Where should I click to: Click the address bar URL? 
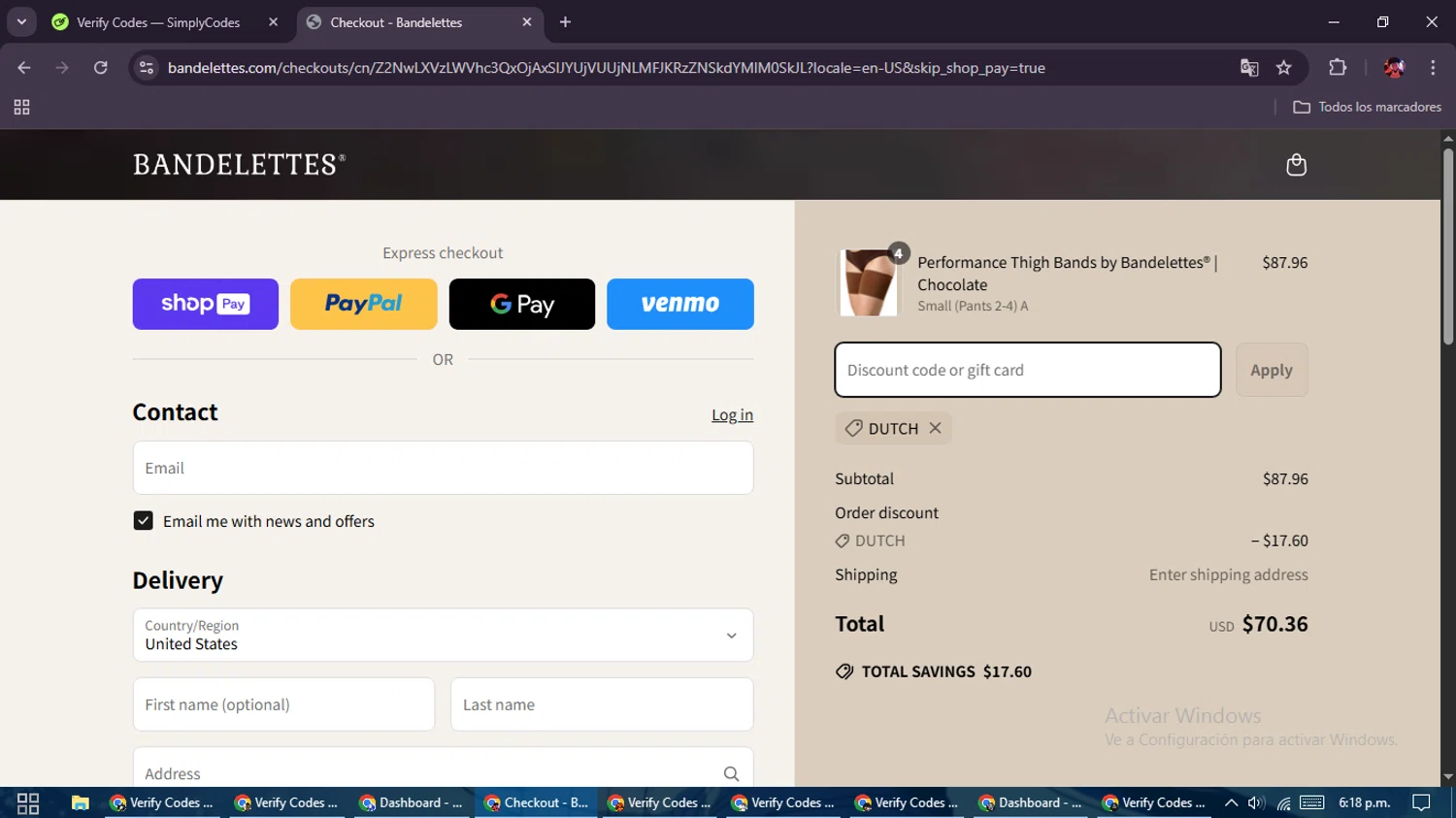coord(606,68)
